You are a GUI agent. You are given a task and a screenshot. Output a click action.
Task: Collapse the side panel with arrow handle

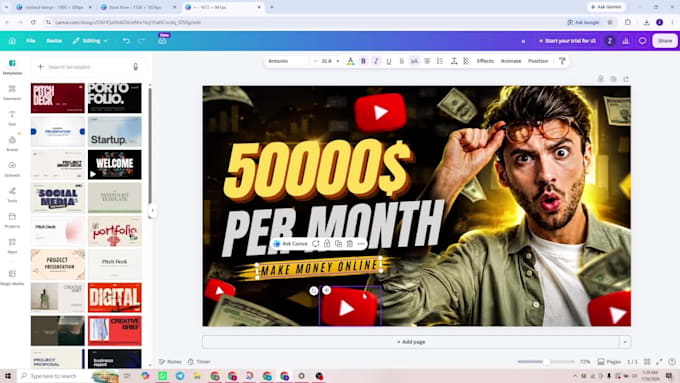pyautogui.click(x=152, y=211)
